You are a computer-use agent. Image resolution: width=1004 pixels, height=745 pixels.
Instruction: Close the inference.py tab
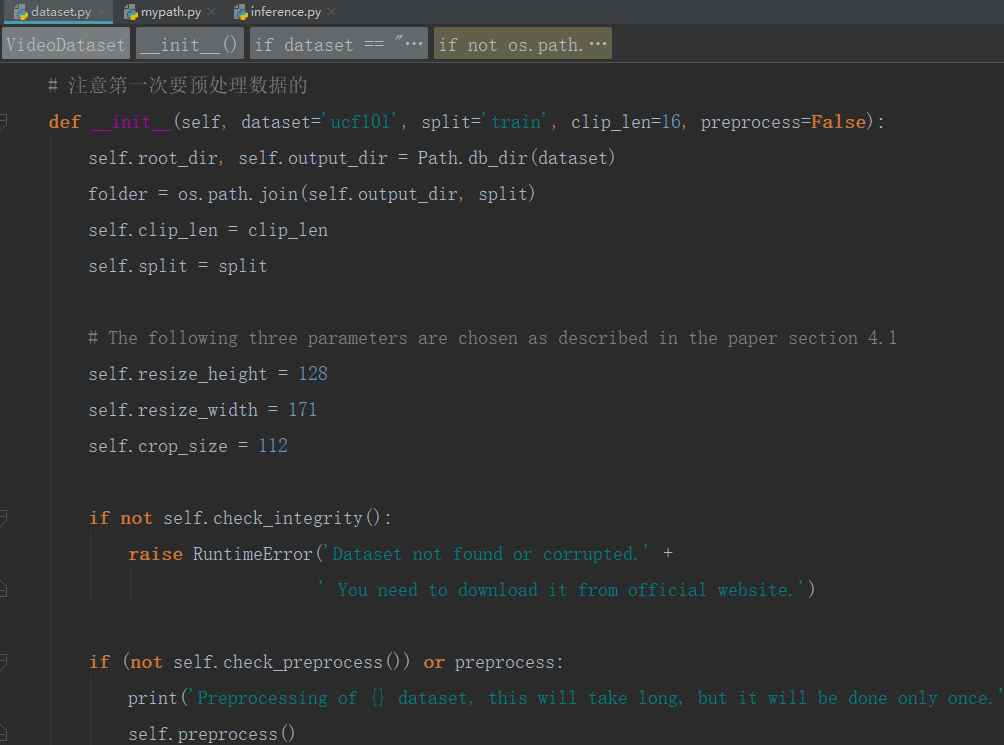(x=332, y=12)
